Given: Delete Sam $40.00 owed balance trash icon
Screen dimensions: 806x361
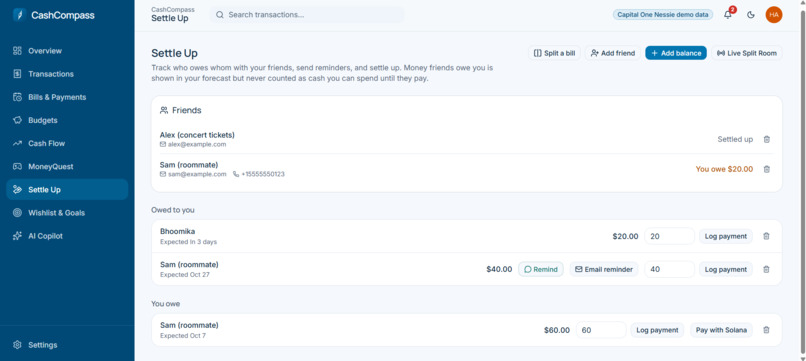Looking at the screenshot, I should 766,269.
